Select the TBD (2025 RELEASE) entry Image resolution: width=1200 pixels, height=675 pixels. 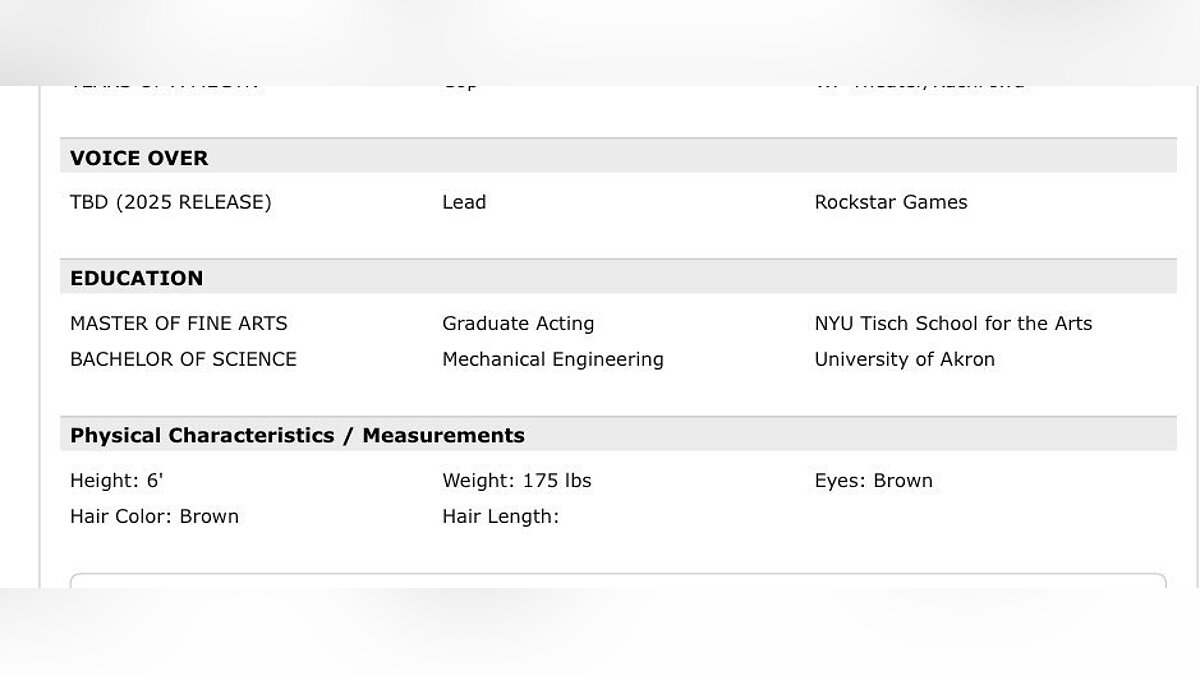click(170, 202)
